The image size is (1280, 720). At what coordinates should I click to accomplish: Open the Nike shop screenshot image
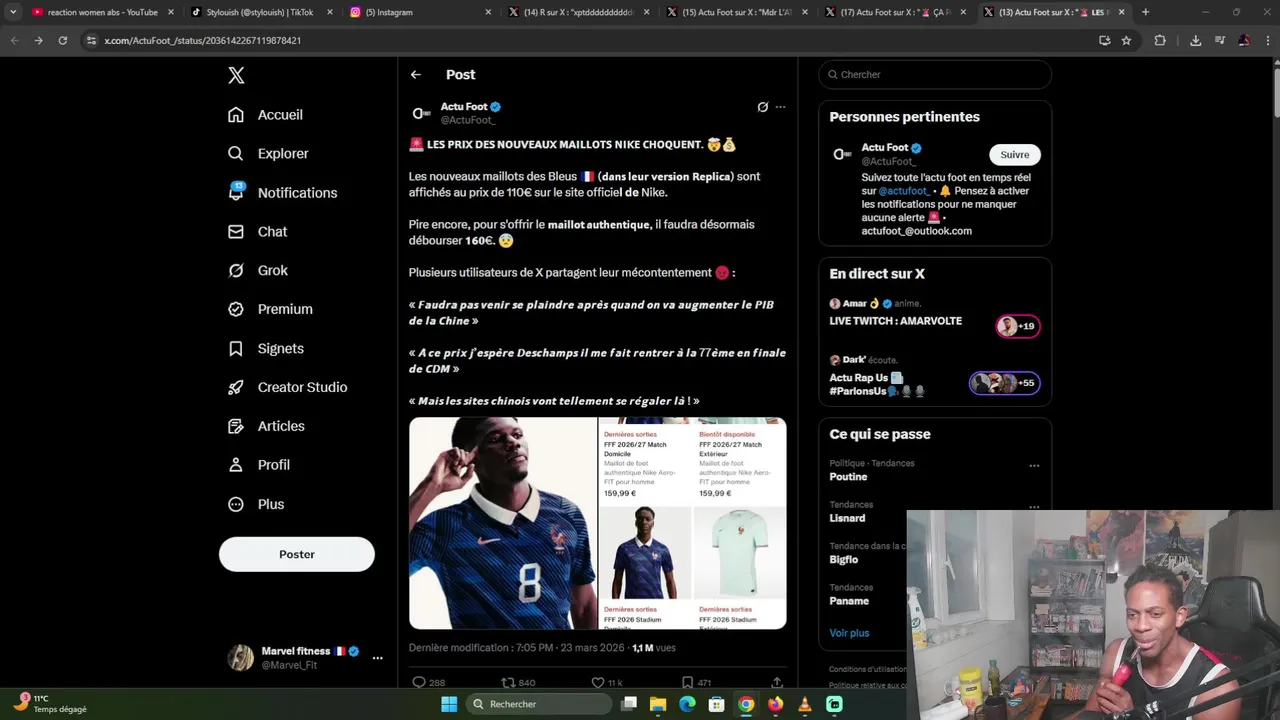(693, 523)
